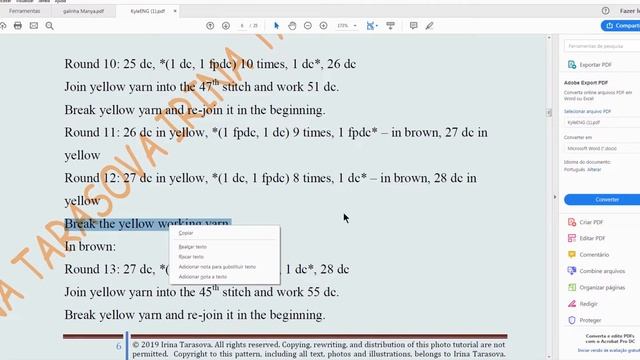Image resolution: width=640 pixels, height=360 pixels.
Task: Zoom in with the plus icon
Action: (x=323, y=26)
